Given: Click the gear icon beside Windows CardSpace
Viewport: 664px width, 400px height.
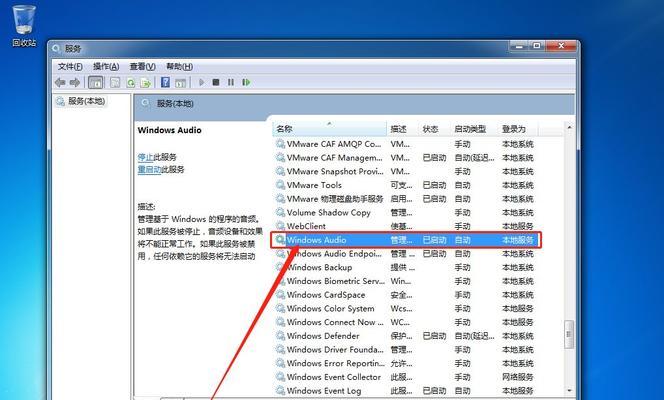Looking at the screenshot, I should pyautogui.click(x=280, y=294).
